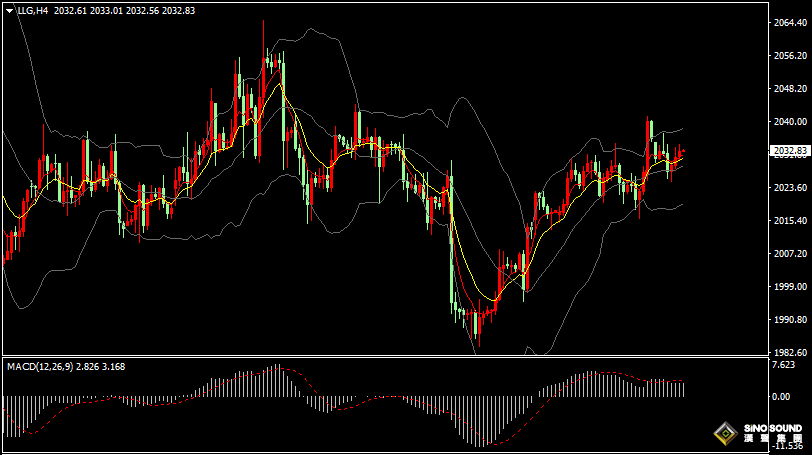Select the current price tag 2032.83

click(789, 151)
